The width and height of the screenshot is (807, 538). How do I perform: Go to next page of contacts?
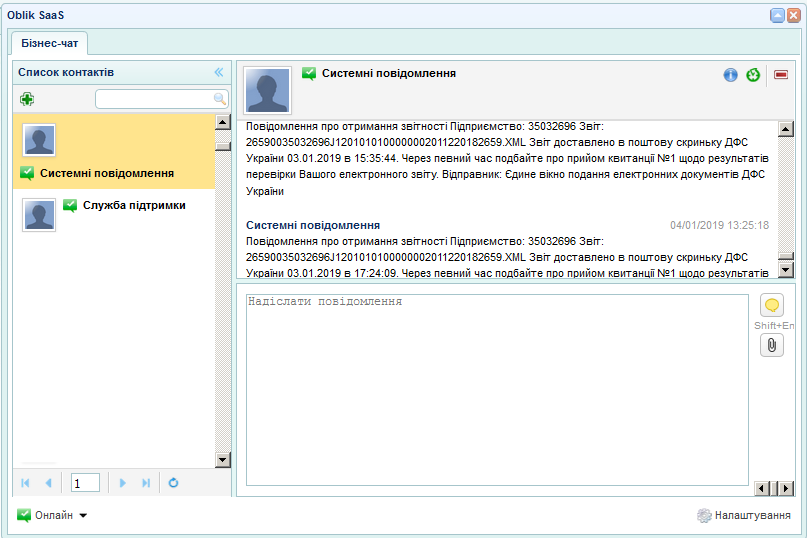coord(122,483)
